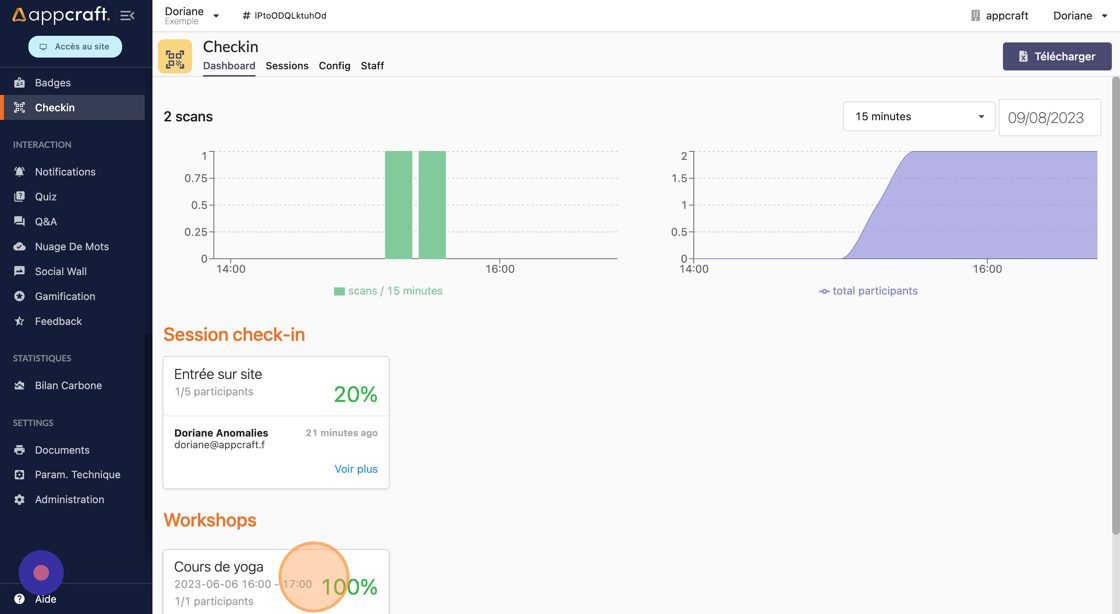Expand the Doriane Exemple event selector
1120x614 pixels.
click(x=192, y=16)
